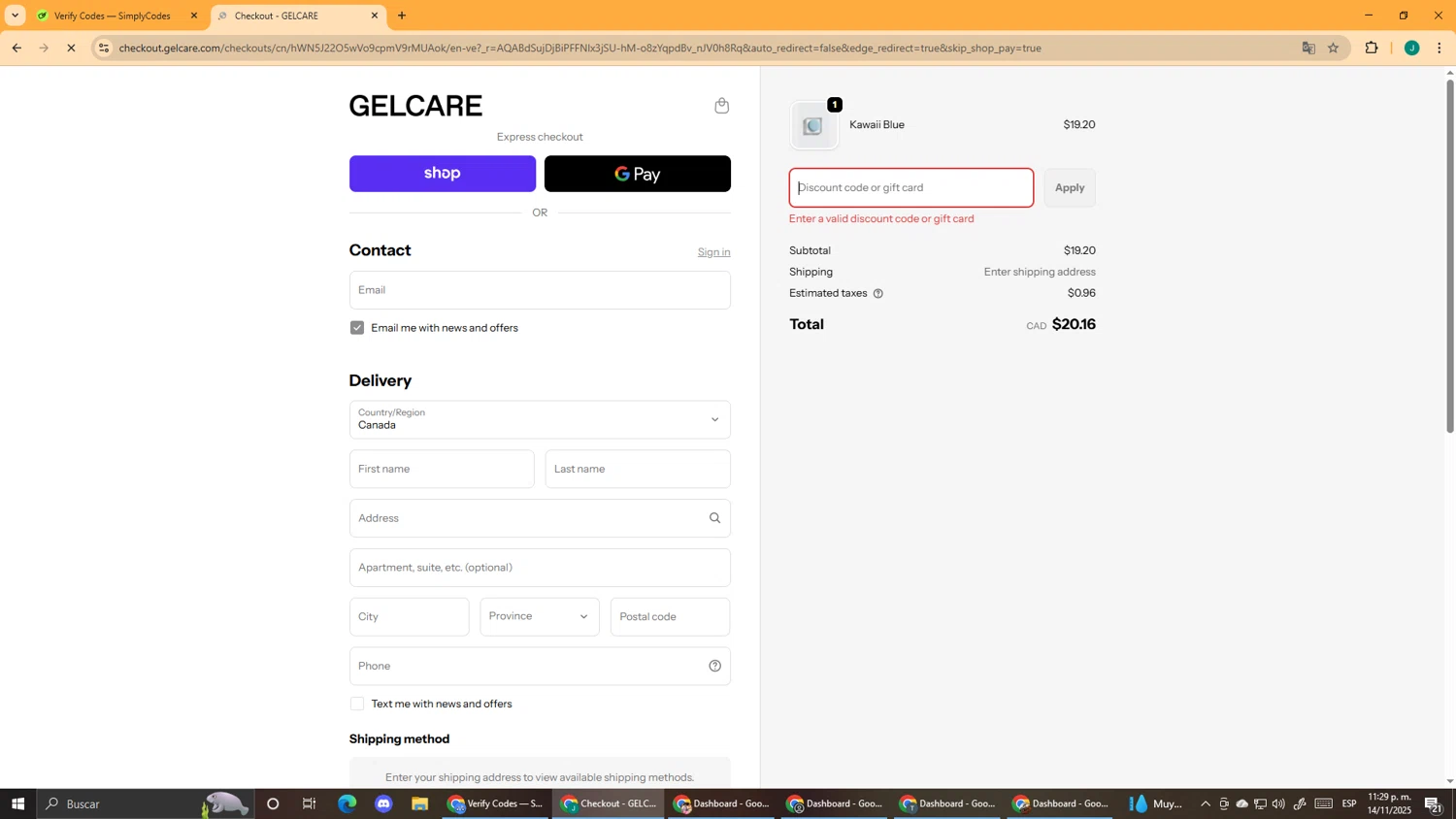Switch to Checkout GELCARE taskbar window

pyautogui.click(x=609, y=803)
